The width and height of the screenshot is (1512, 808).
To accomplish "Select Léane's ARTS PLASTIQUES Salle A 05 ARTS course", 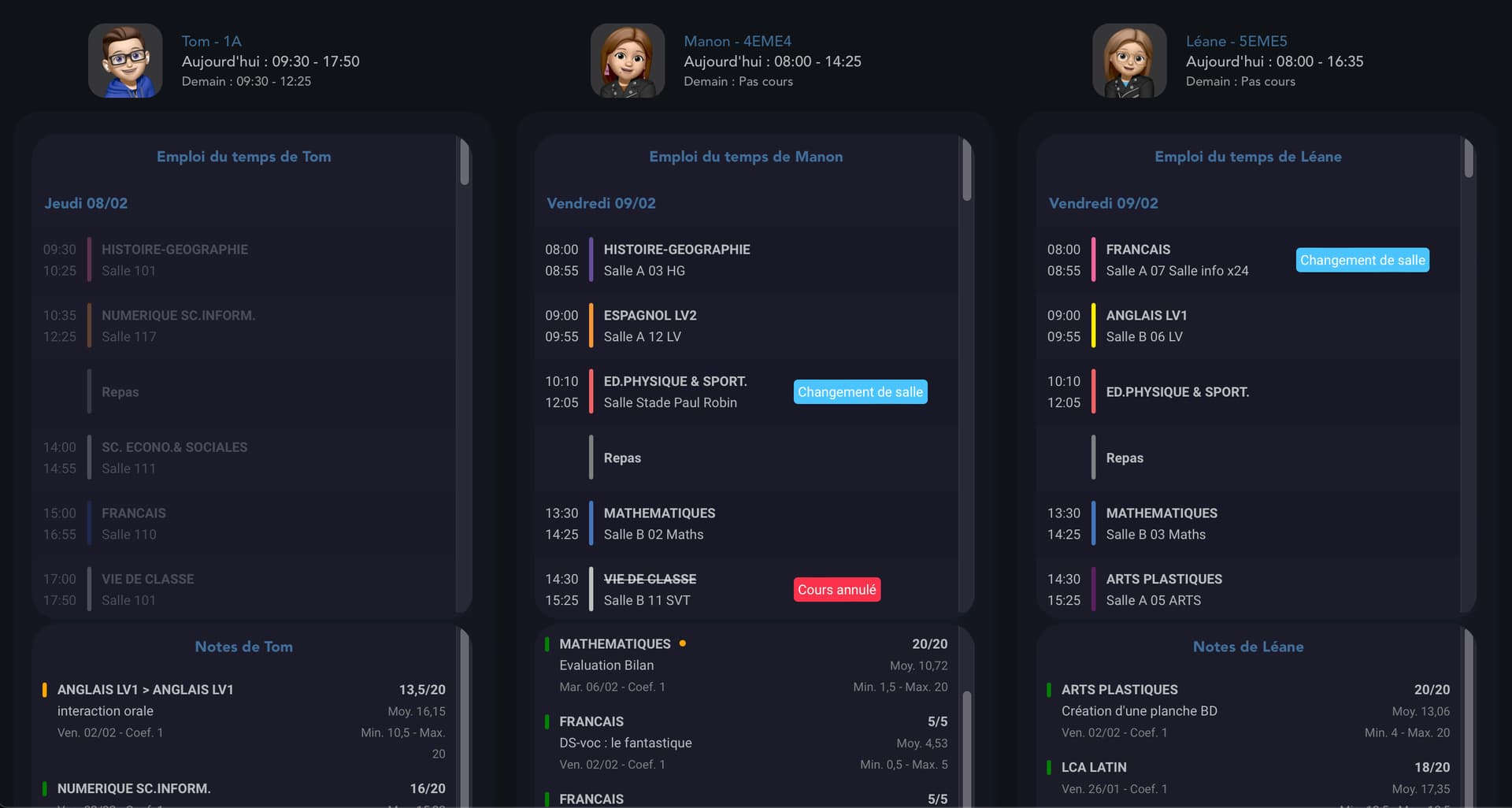I will (x=1248, y=589).
